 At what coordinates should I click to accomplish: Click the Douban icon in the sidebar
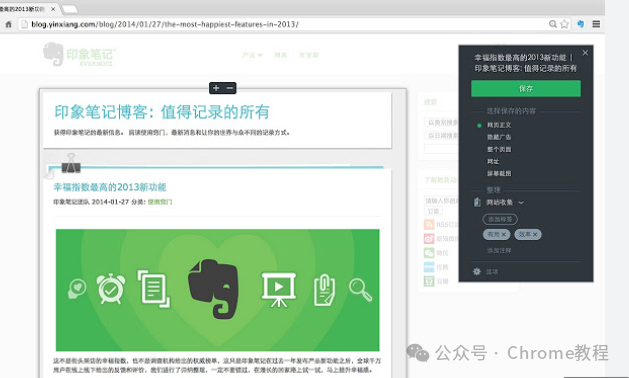(429, 281)
